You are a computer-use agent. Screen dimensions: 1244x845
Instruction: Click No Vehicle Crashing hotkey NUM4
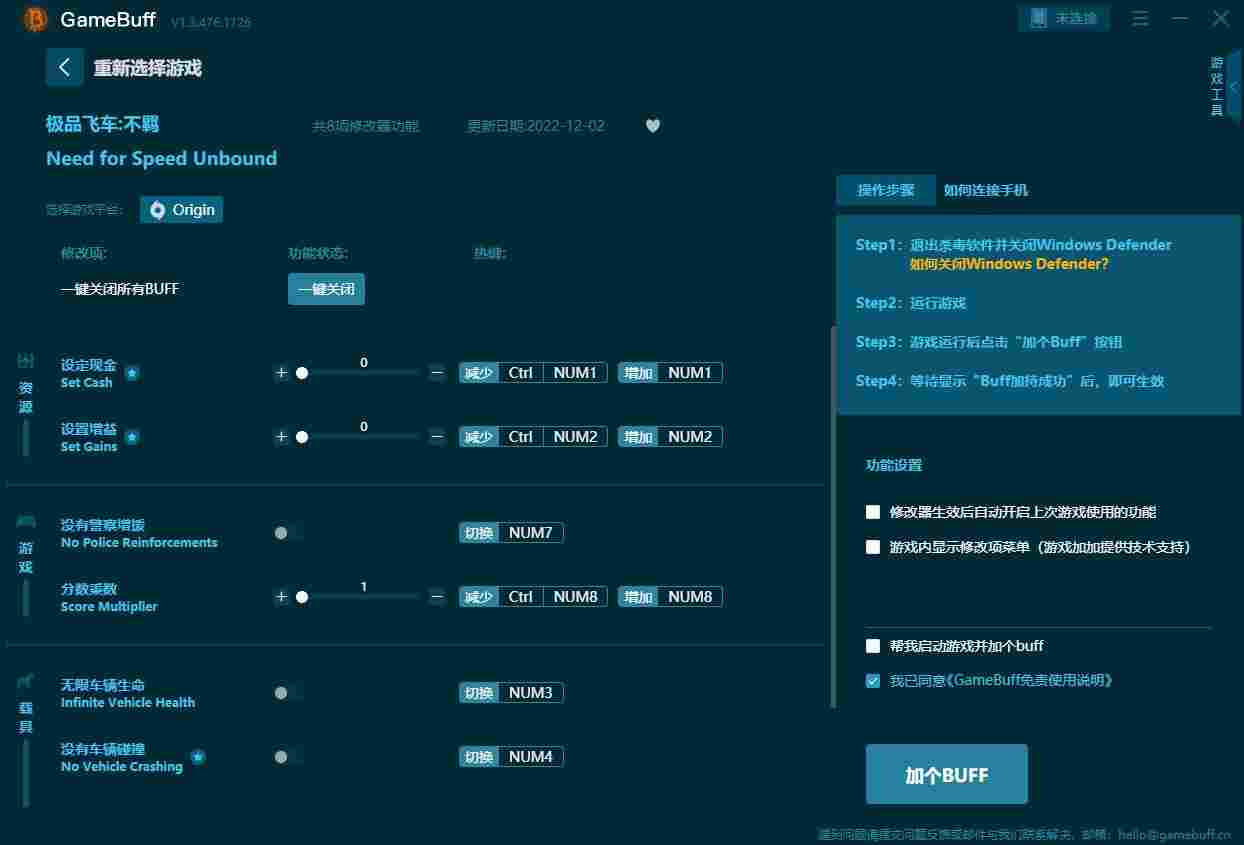point(511,757)
